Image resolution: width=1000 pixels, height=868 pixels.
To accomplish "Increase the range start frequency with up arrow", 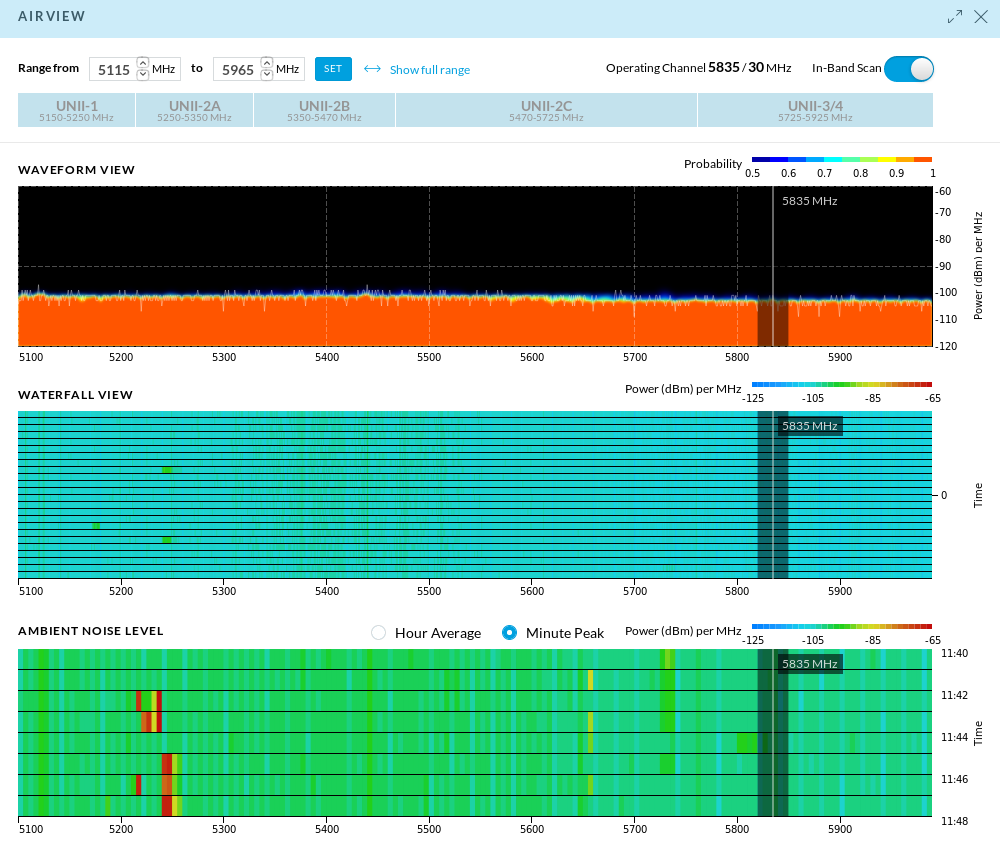I will pos(142,63).
